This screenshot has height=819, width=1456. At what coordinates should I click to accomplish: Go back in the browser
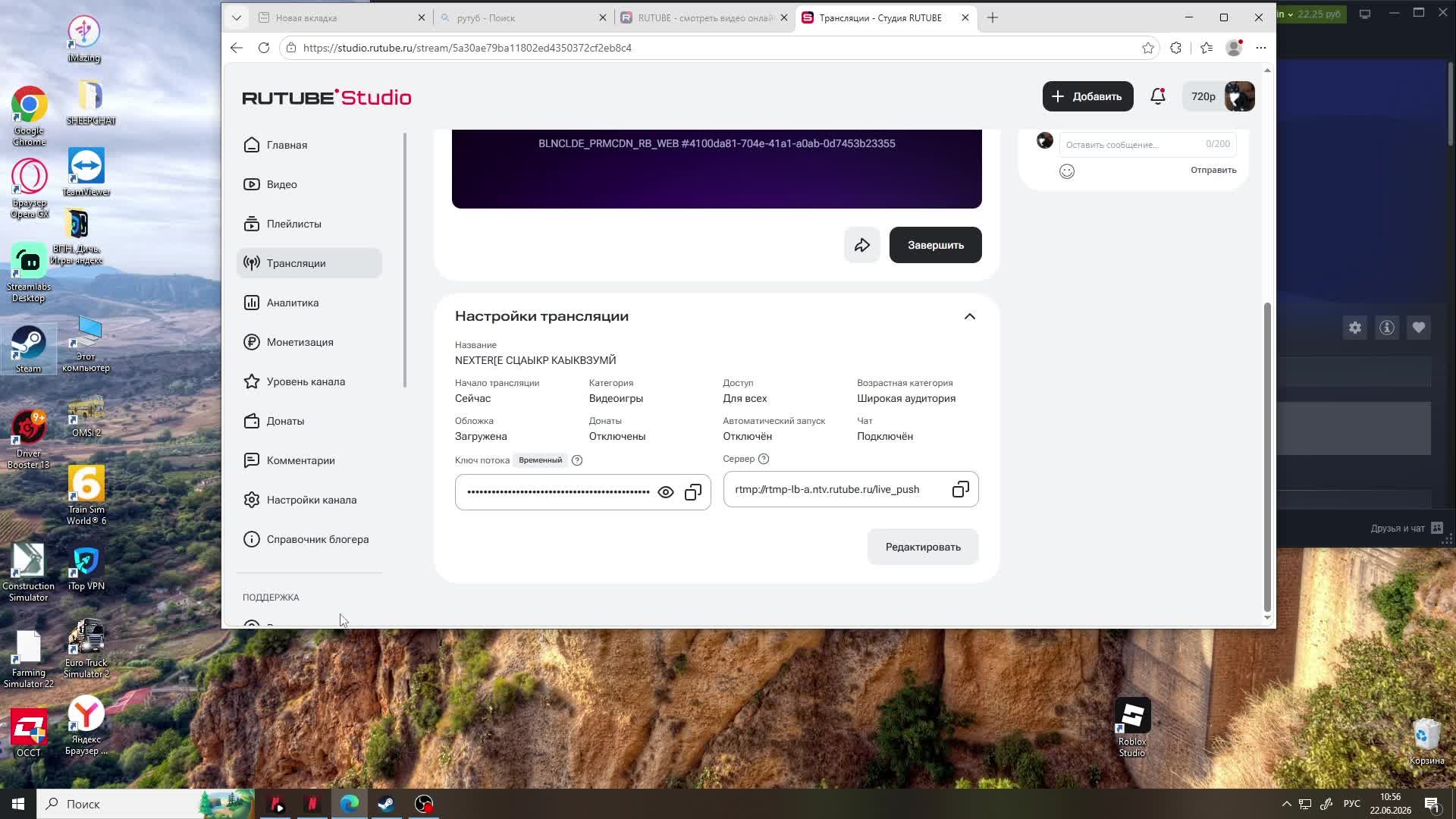[x=237, y=48]
